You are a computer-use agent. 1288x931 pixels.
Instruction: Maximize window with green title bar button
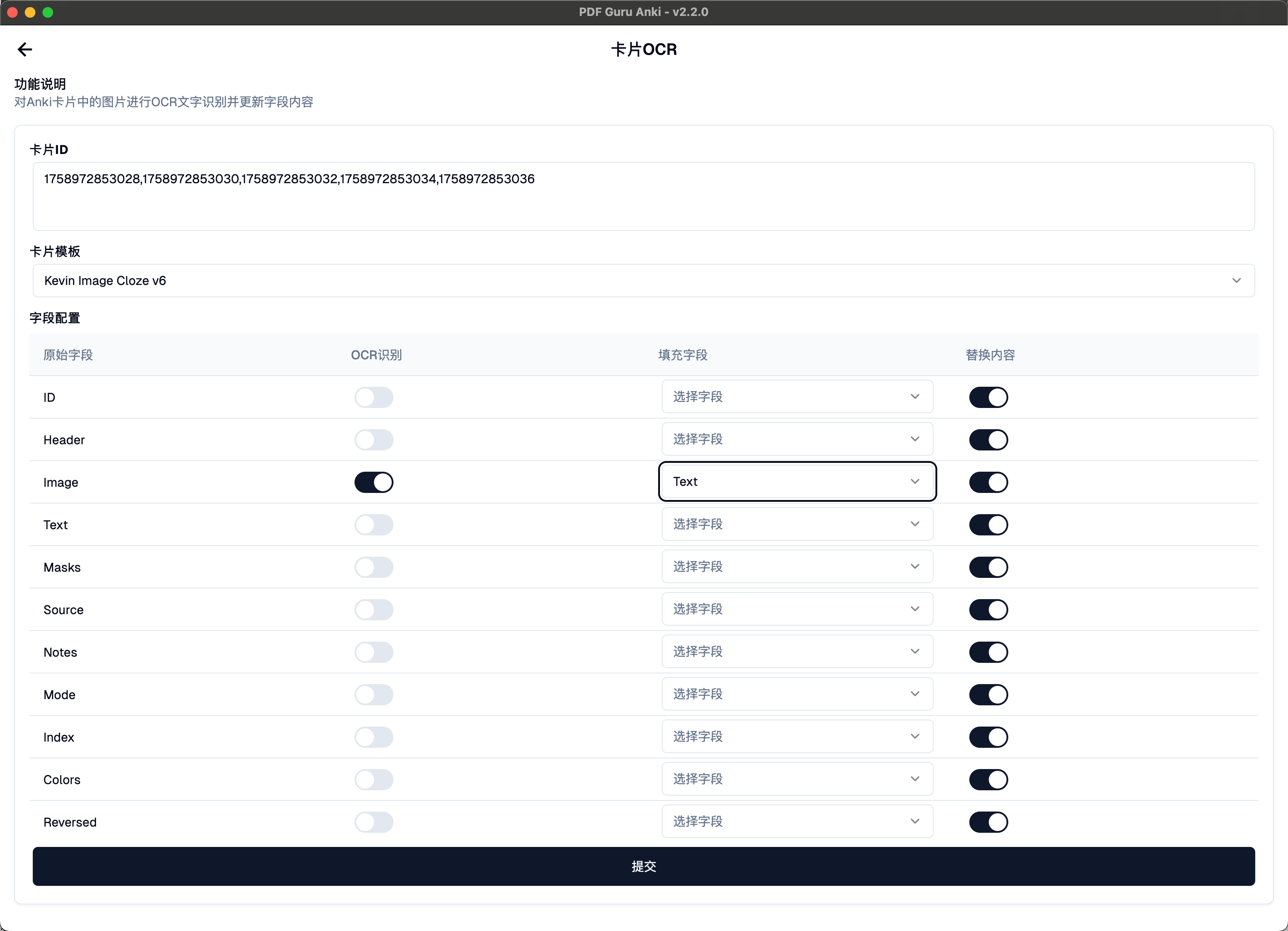(x=48, y=12)
